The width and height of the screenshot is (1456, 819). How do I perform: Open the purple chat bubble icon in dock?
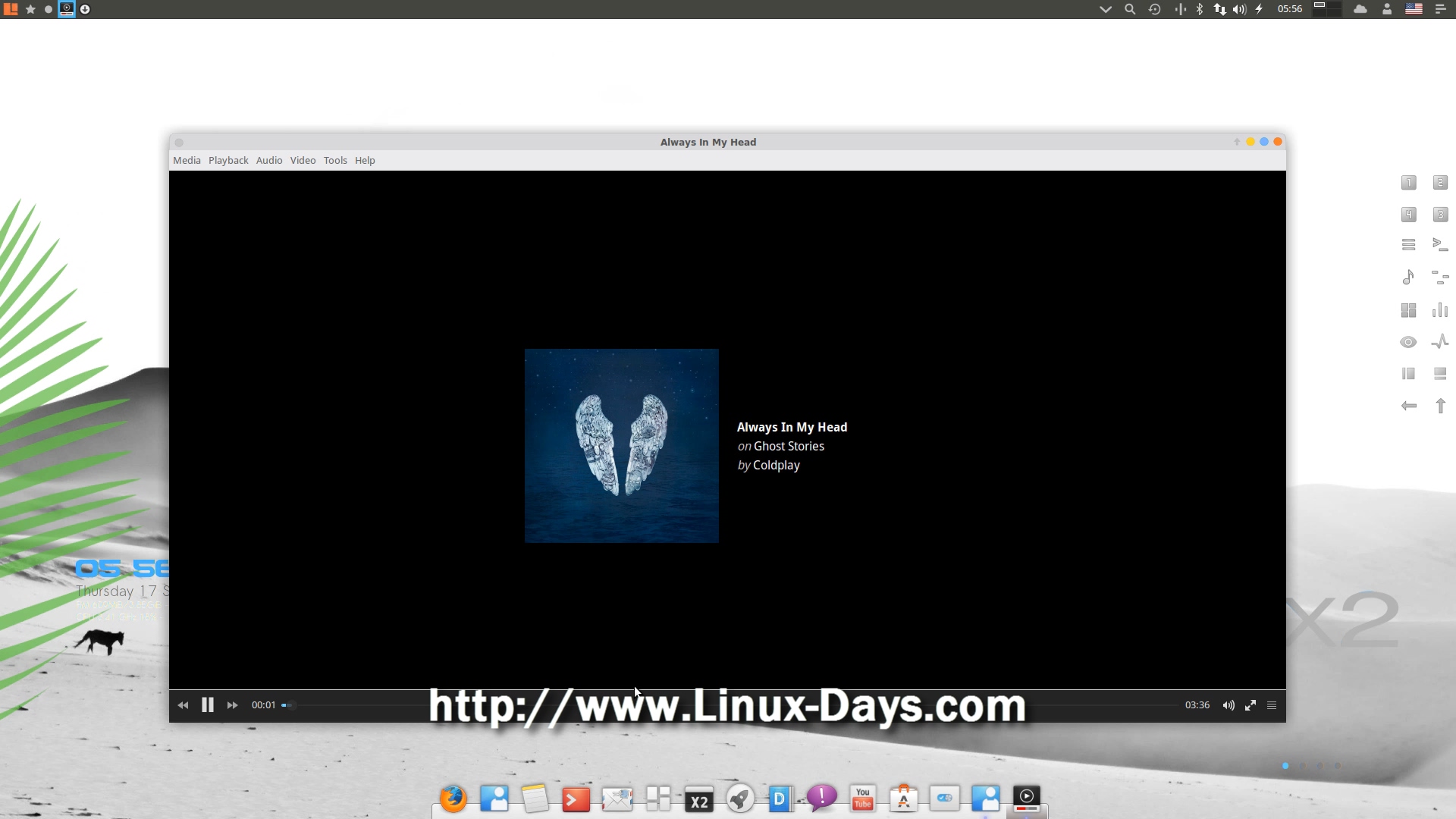coord(821,799)
